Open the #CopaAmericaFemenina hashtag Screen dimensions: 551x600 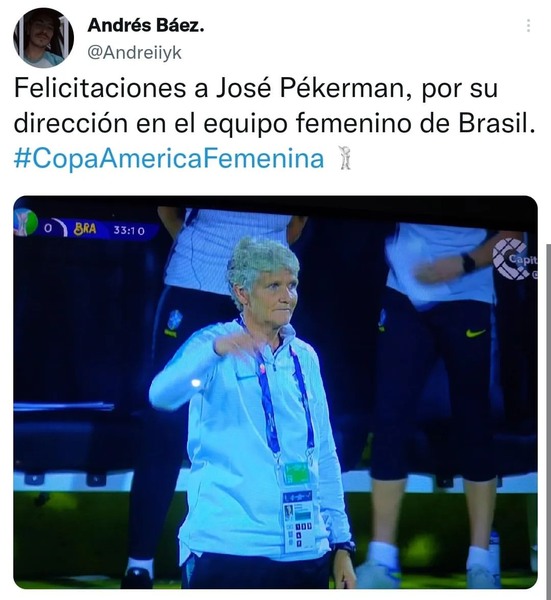pos(169,158)
